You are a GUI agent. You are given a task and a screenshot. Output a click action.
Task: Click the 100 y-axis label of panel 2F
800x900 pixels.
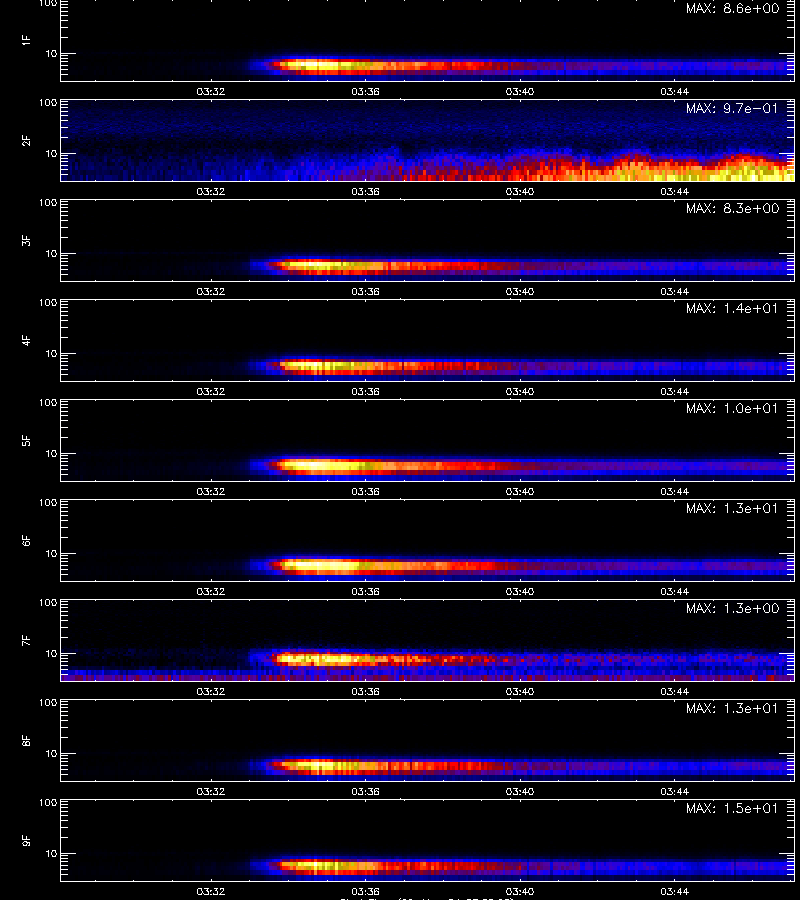click(48, 103)
